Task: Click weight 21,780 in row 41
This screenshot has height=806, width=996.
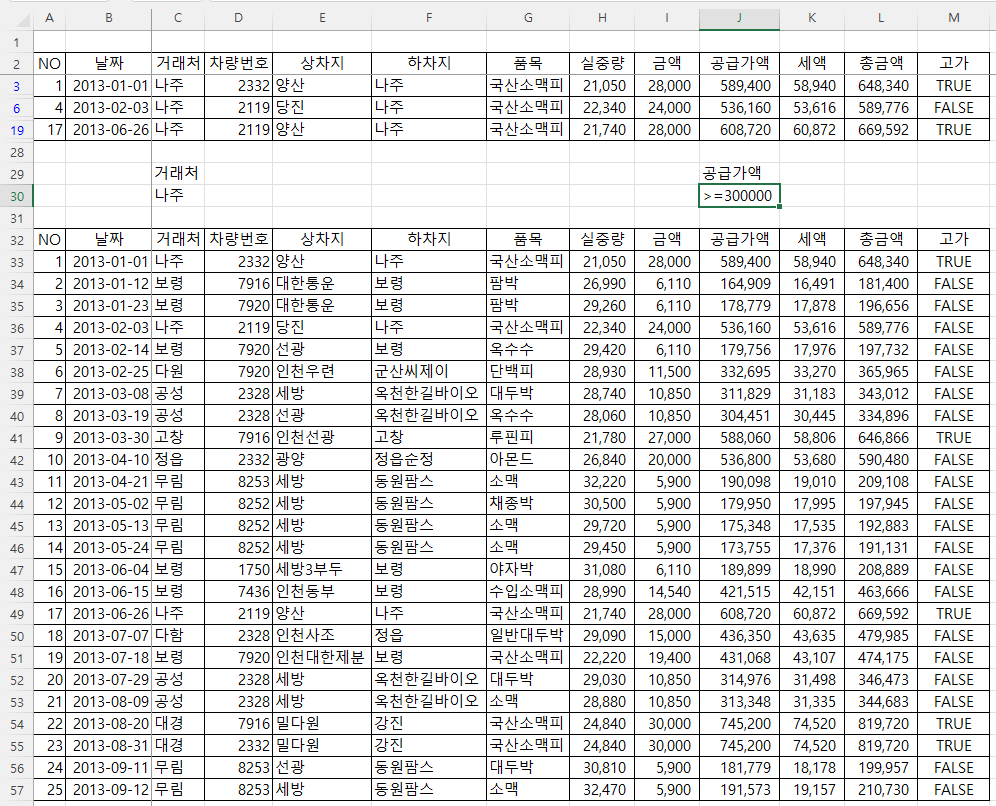Action: [x=602, y=438]
